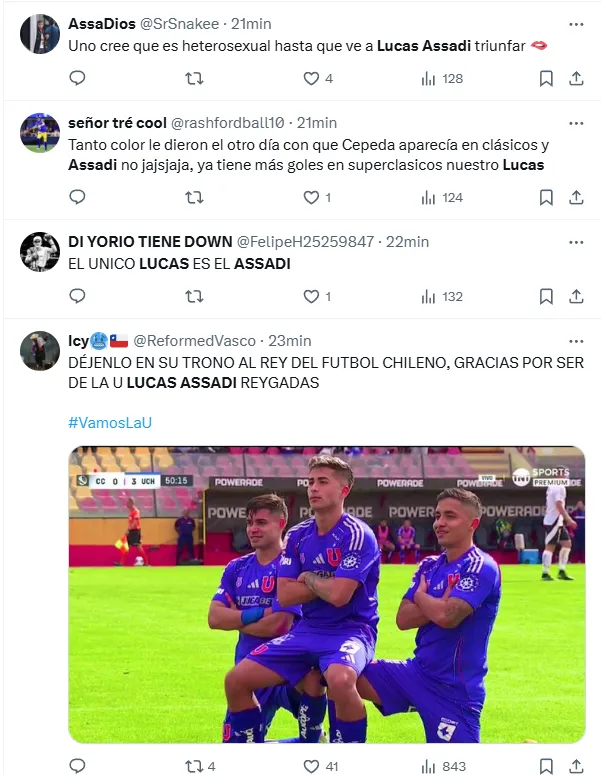Open @rashfordball10 profile handle
Screen dimensions: 601x775
[x=227, y=123]
